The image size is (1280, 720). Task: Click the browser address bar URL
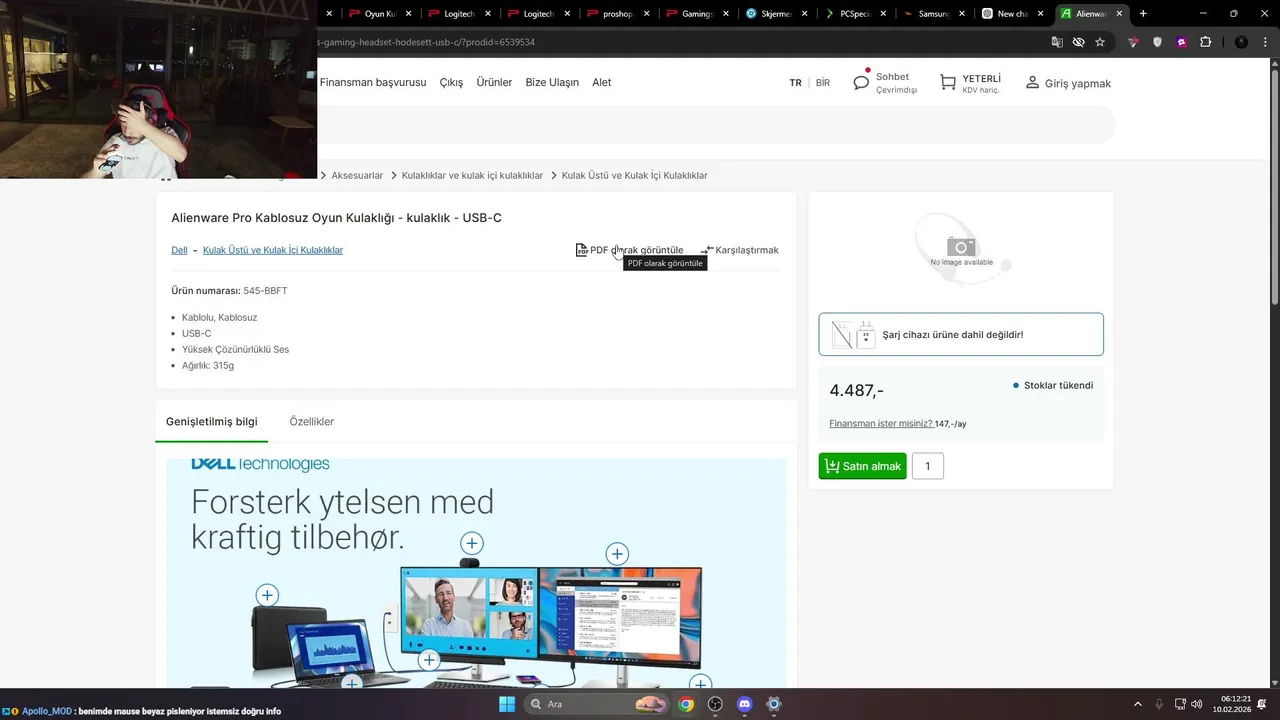(x=425, y=42)
